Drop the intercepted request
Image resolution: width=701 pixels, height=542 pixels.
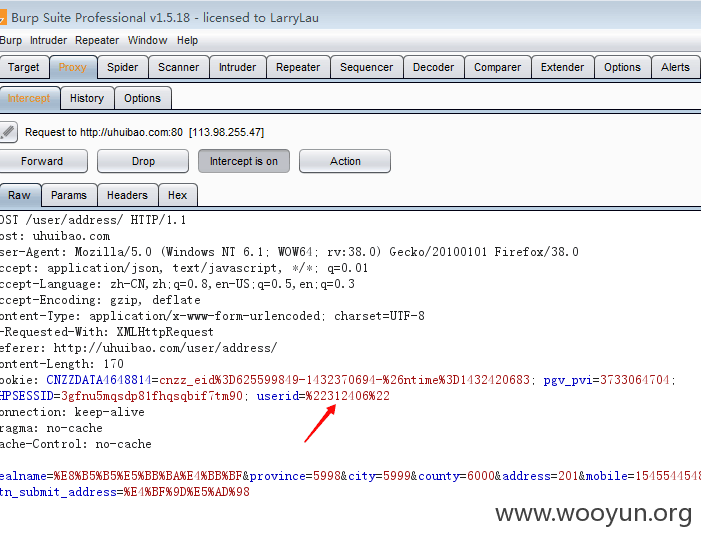tap(143, 161)
